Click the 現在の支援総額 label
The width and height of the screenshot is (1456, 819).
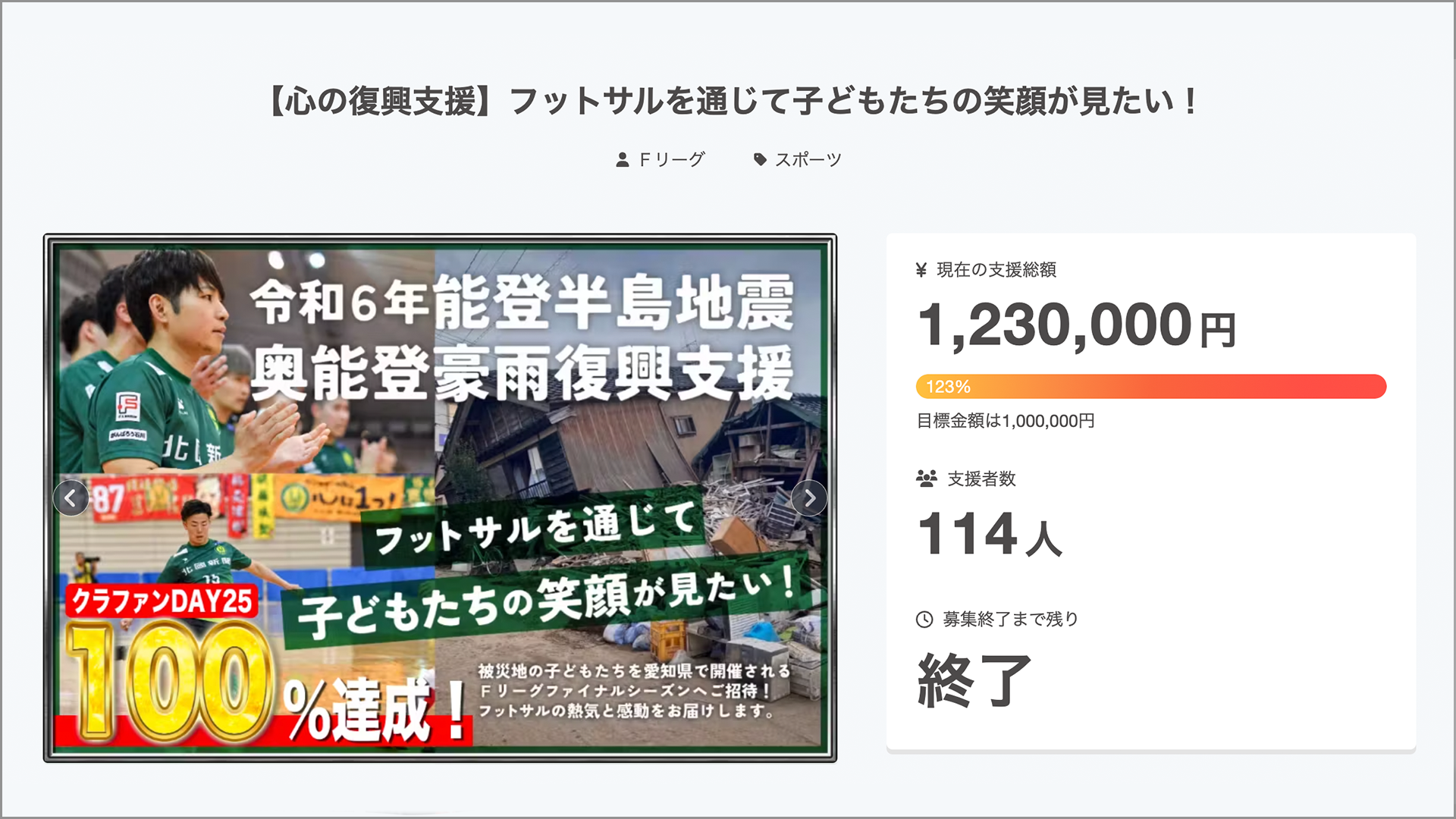(996, 270)
